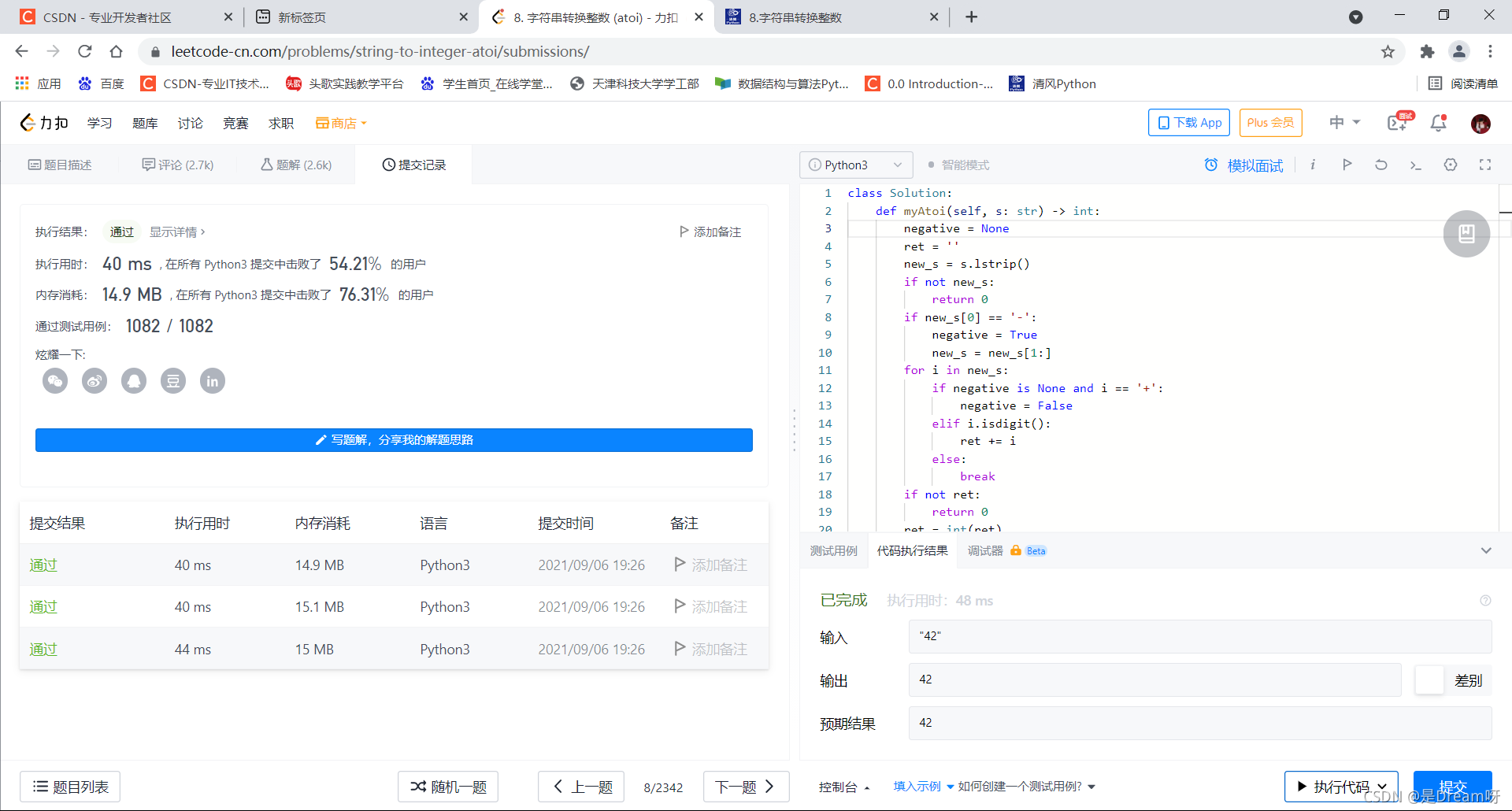Share result to WeChat
Image resolution: width=1512 pixels, height=811 pixels.
55,381
